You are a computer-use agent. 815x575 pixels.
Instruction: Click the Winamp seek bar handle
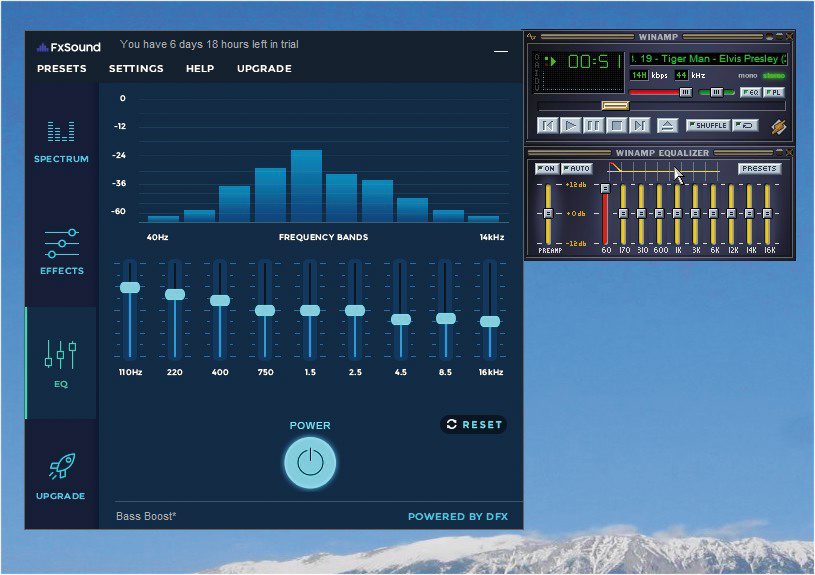point(615,106)
